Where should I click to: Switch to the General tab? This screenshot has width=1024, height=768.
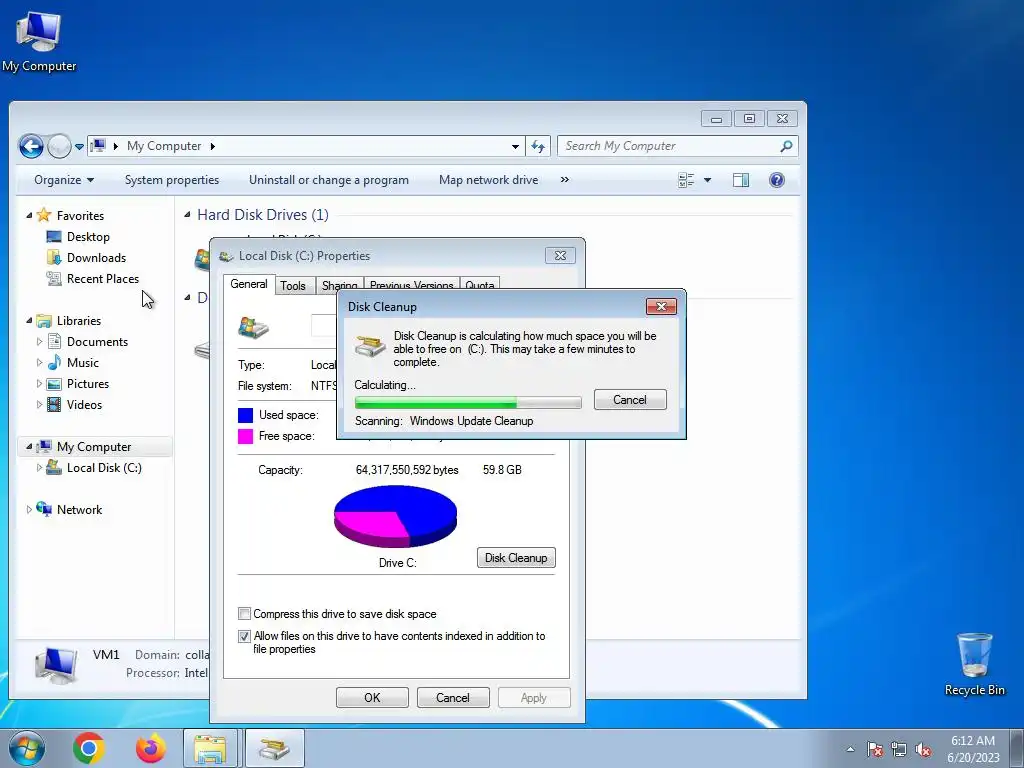(x=249, y=284)
